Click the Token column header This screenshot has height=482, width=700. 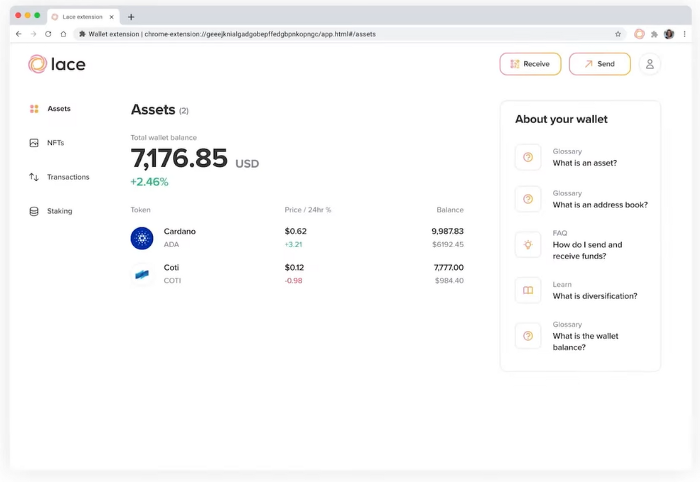140,210
